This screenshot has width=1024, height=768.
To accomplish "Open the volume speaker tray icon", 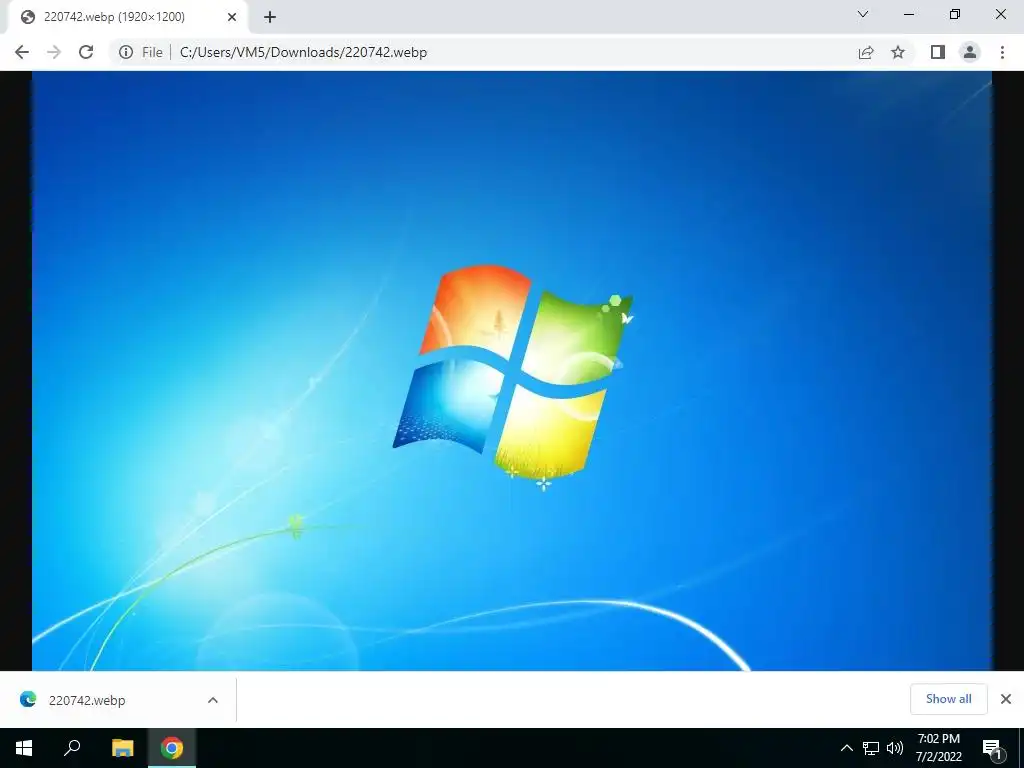I will pos(895,748).
